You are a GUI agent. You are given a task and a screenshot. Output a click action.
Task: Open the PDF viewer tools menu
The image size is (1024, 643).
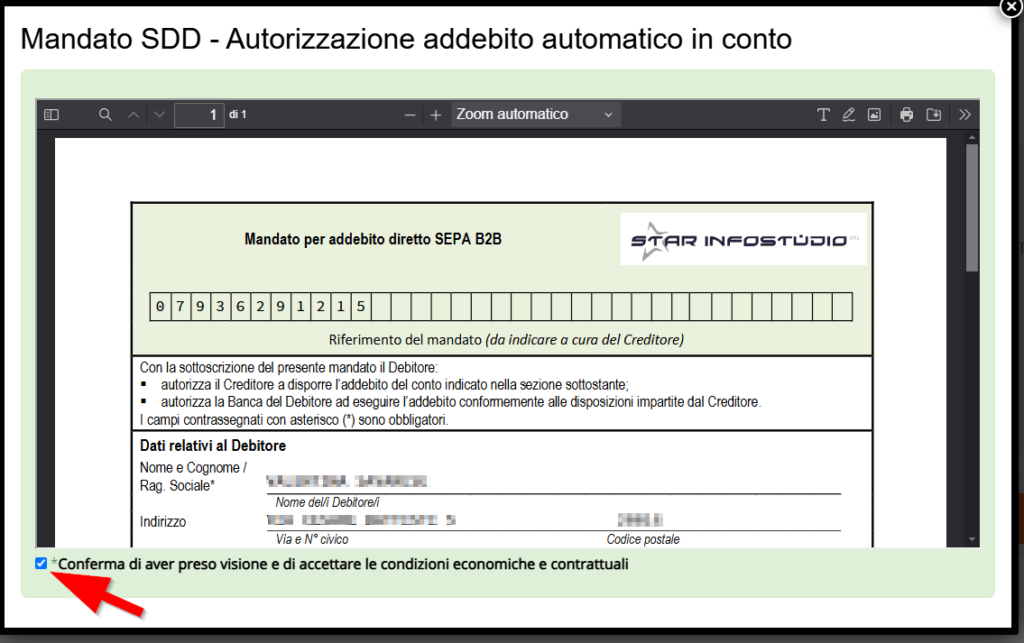[965, 115]
